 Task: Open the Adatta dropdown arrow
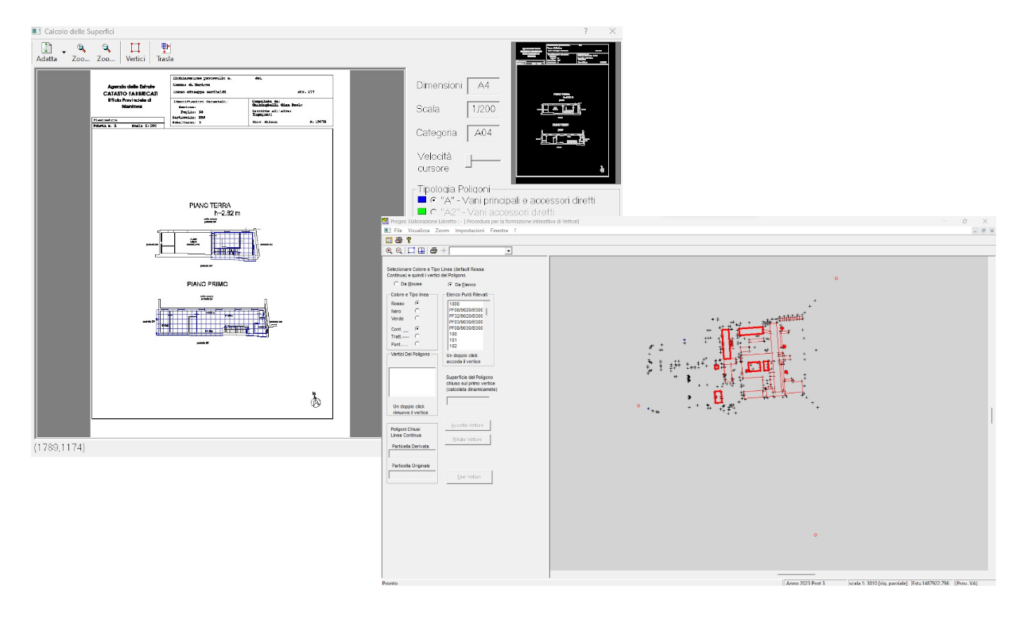click(63, 52)
